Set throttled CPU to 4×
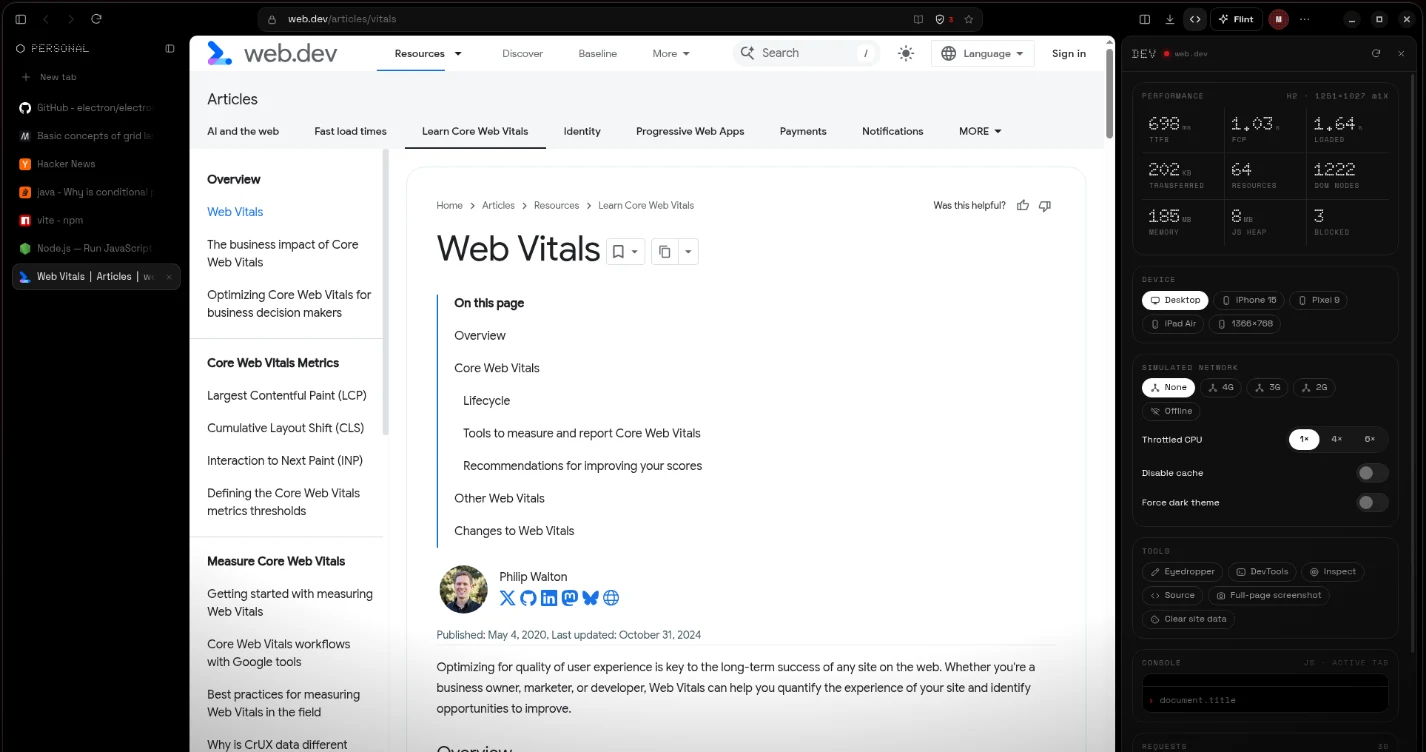The width and height of the screenshot is (1426, 752). tap(1337, 439)
